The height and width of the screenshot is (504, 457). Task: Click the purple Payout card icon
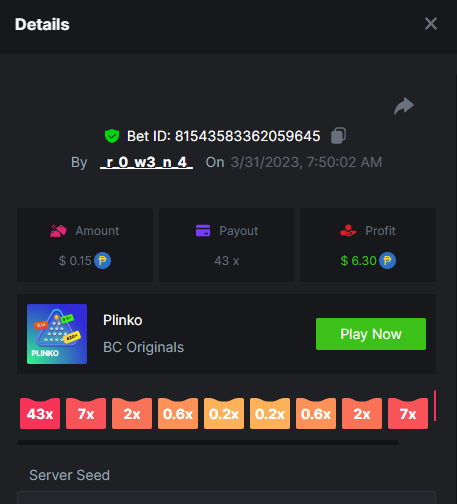(203, 230)
